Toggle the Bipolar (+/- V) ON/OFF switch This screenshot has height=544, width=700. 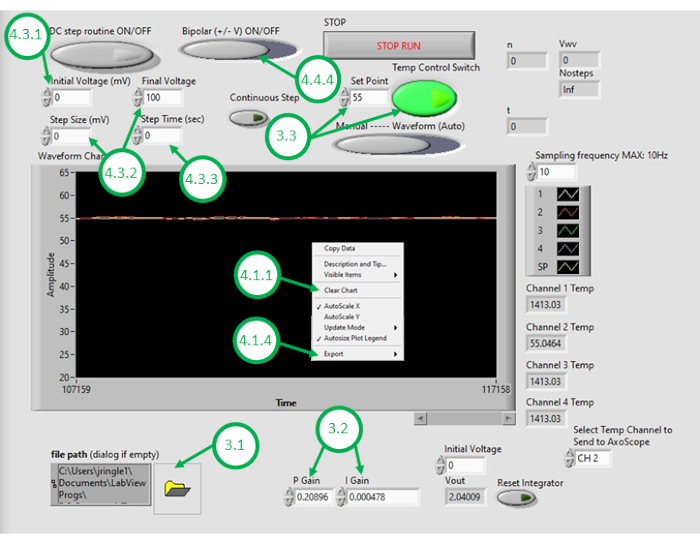[x=238, y=50]
